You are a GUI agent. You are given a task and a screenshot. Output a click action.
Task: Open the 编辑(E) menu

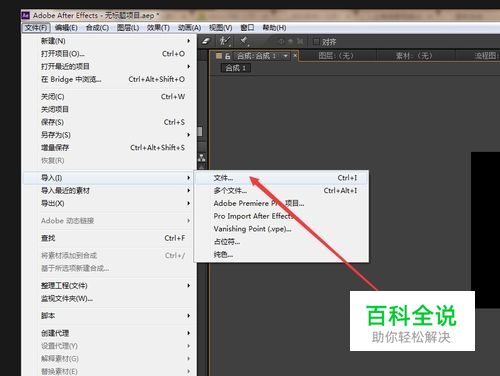[x=66, y=28]
